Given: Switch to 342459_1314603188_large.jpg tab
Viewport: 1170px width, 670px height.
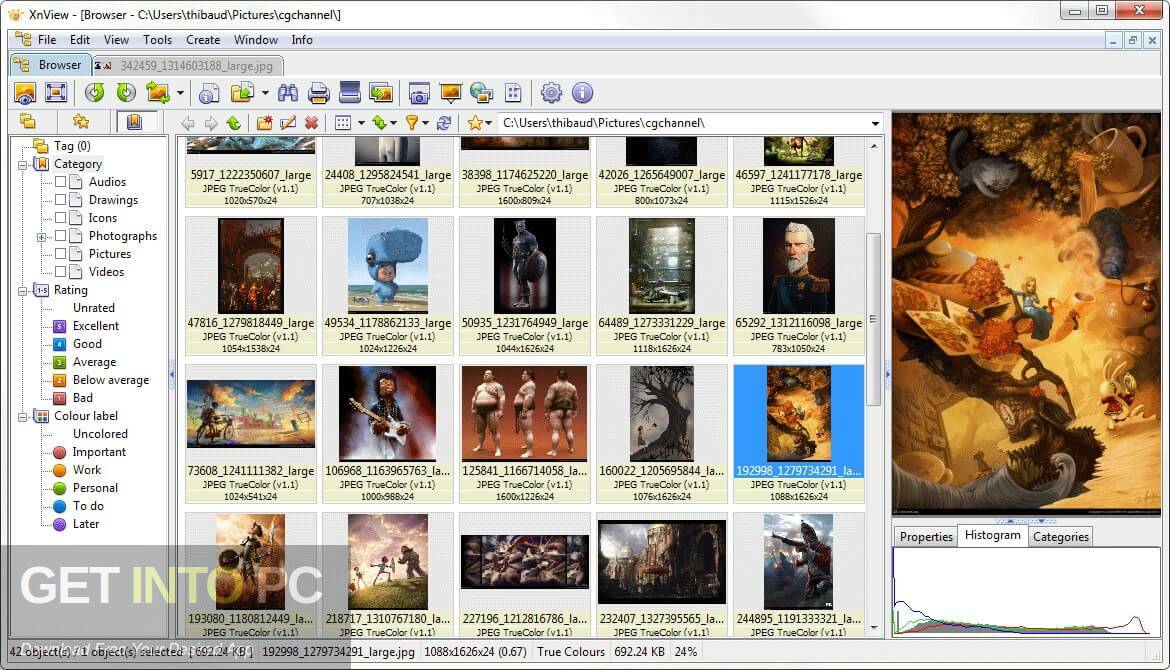Looking at the screenshot, I should tap(187, 66).
